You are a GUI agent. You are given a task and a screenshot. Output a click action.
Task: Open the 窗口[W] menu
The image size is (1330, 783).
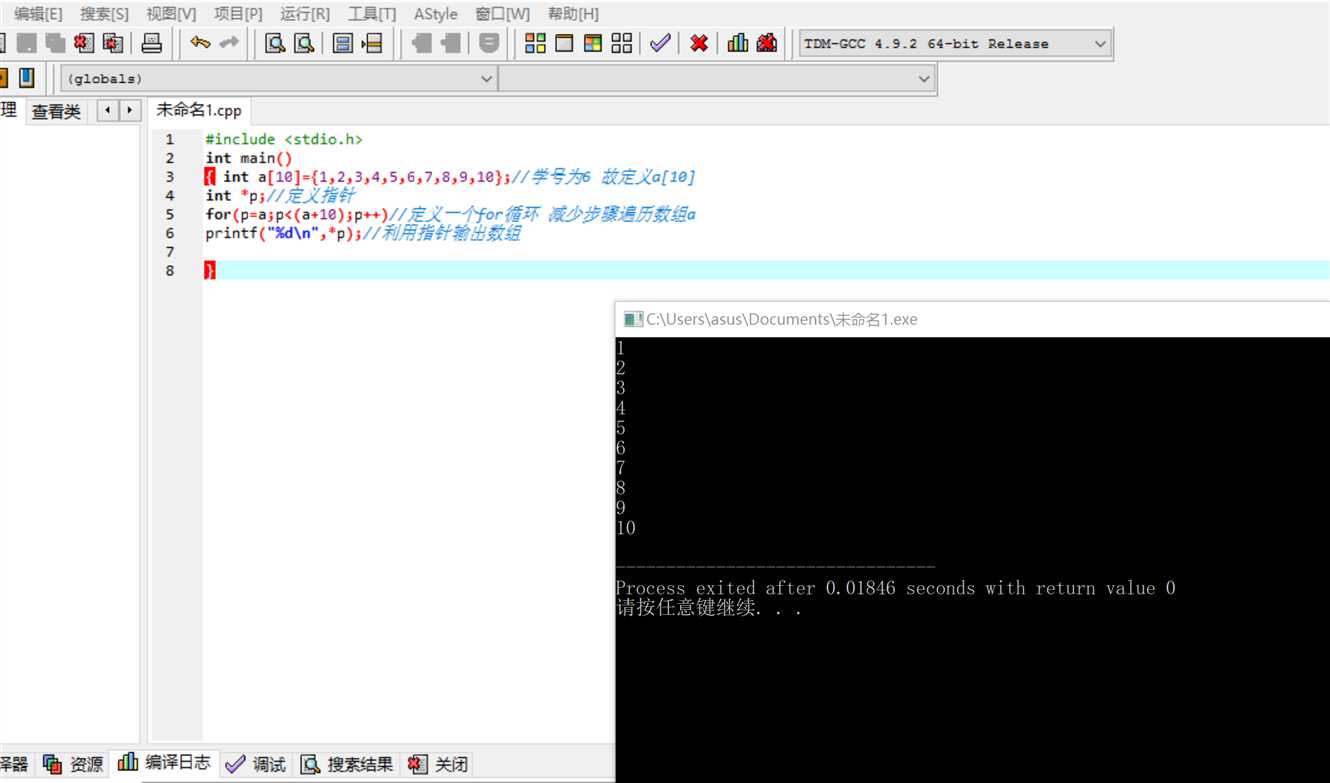[503, 13]
